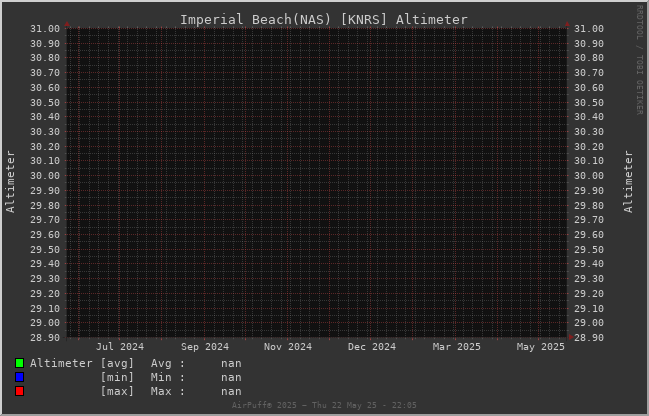Image resolution: width=649 pixels, height=416 pixels.
Task: Click the AirPuff 2025 timestamp footer
Action: 324,405
